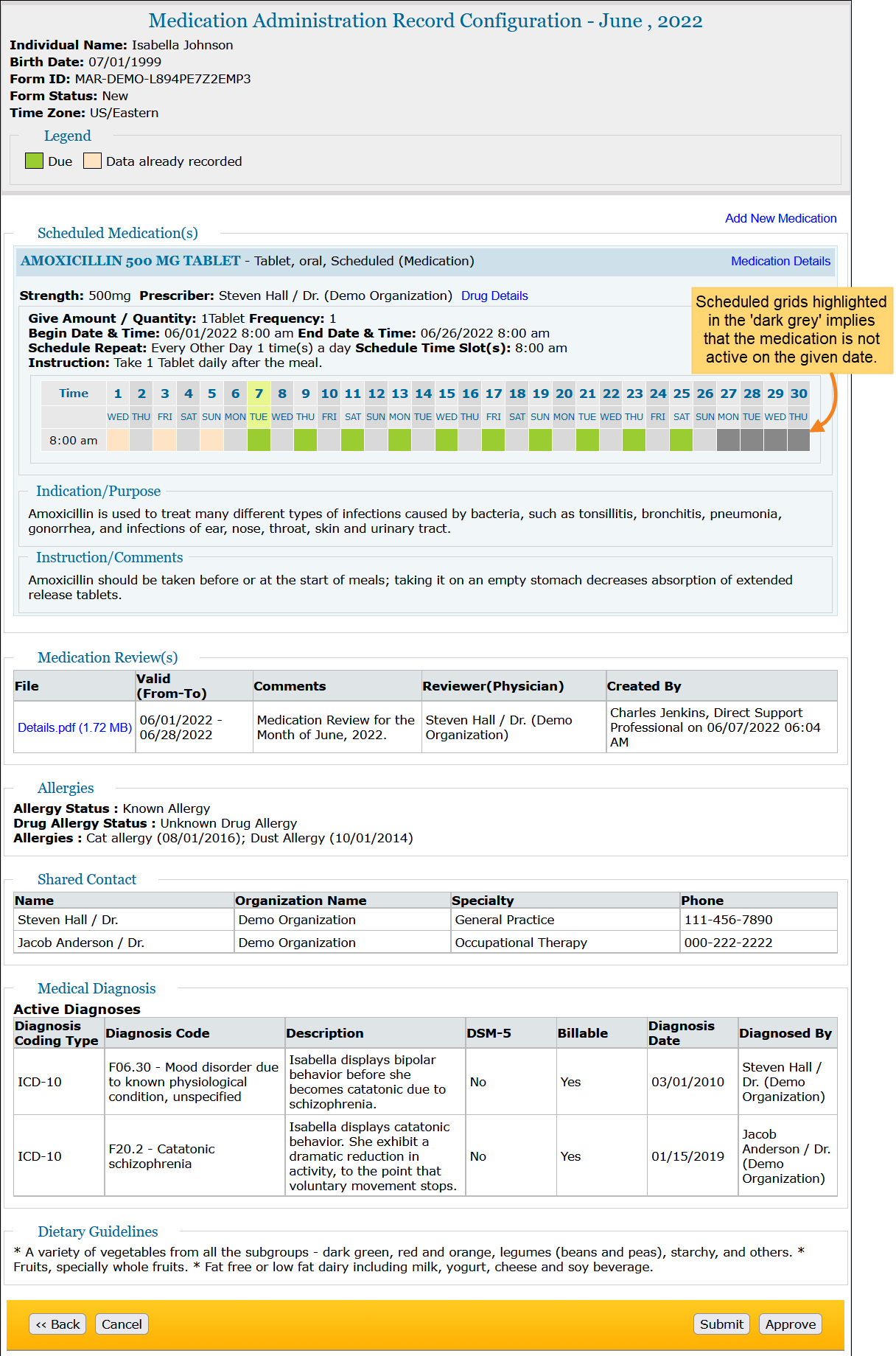
Task: Click the 8:00 am time slot label
Action: 73,440
